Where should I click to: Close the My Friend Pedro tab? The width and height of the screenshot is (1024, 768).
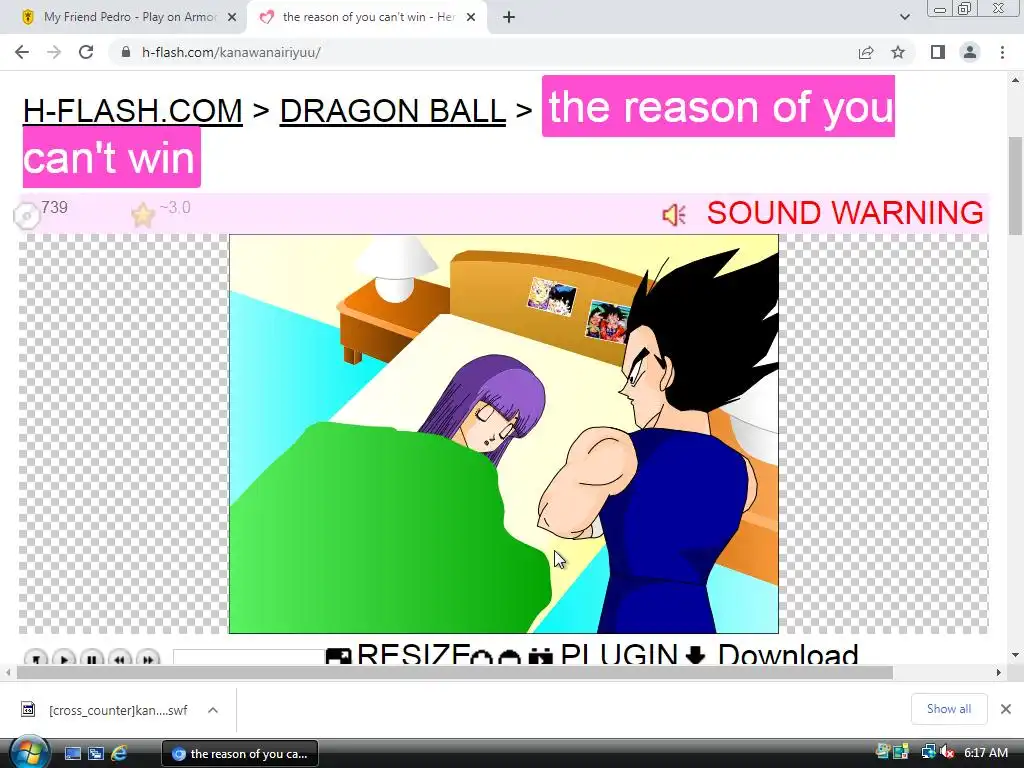point(232,17)
